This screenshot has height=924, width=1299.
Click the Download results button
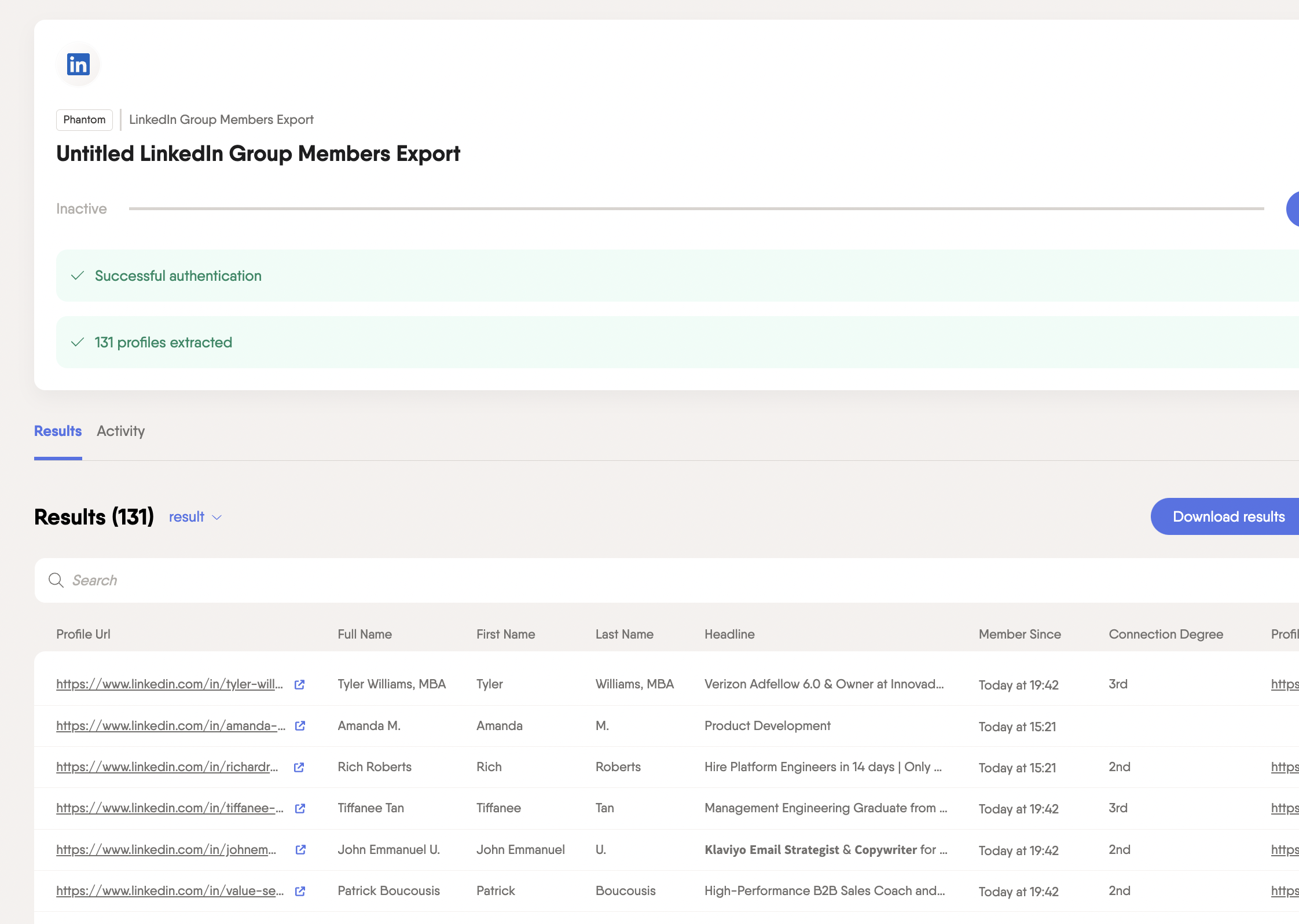[x=1227, y=516]
